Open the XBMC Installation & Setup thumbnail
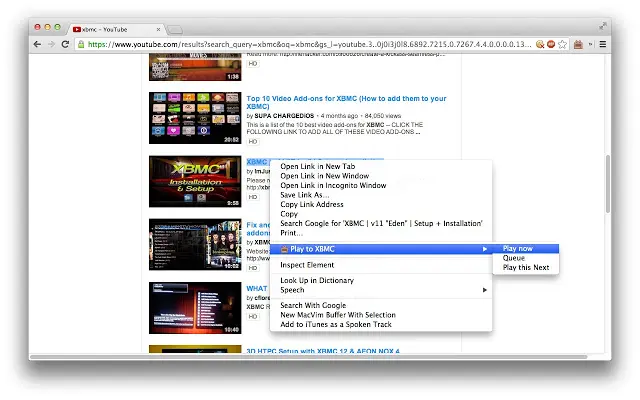640x400 pixels. (x=195, y=181)
